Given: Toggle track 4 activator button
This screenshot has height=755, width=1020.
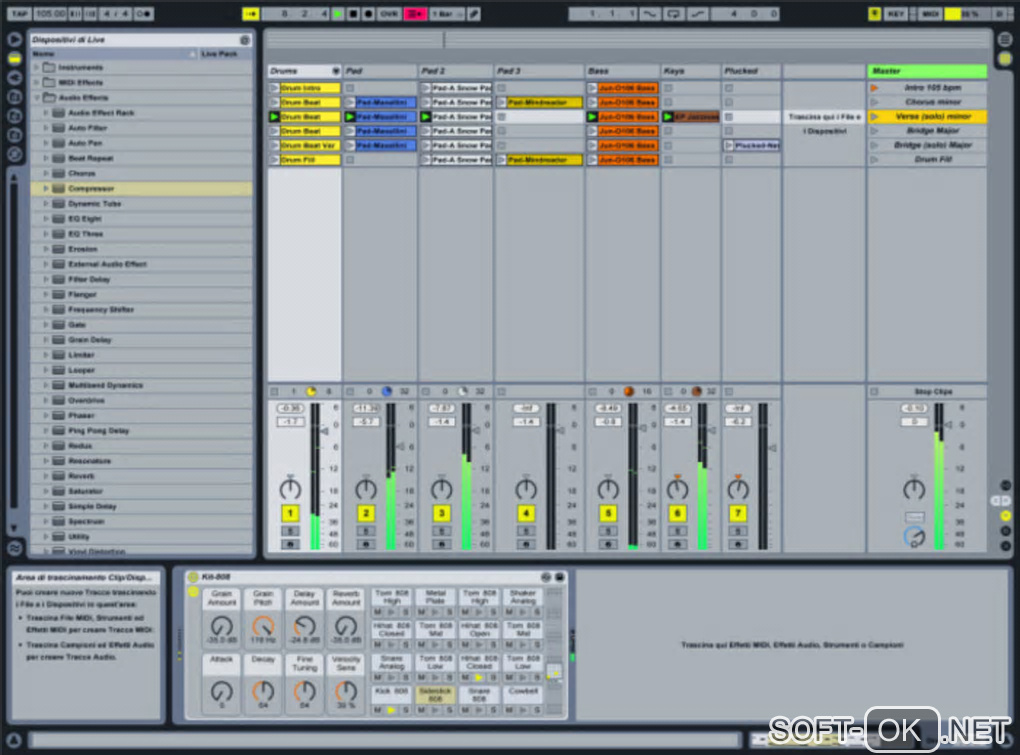Looking at the screenshot, I should [526, 513].
